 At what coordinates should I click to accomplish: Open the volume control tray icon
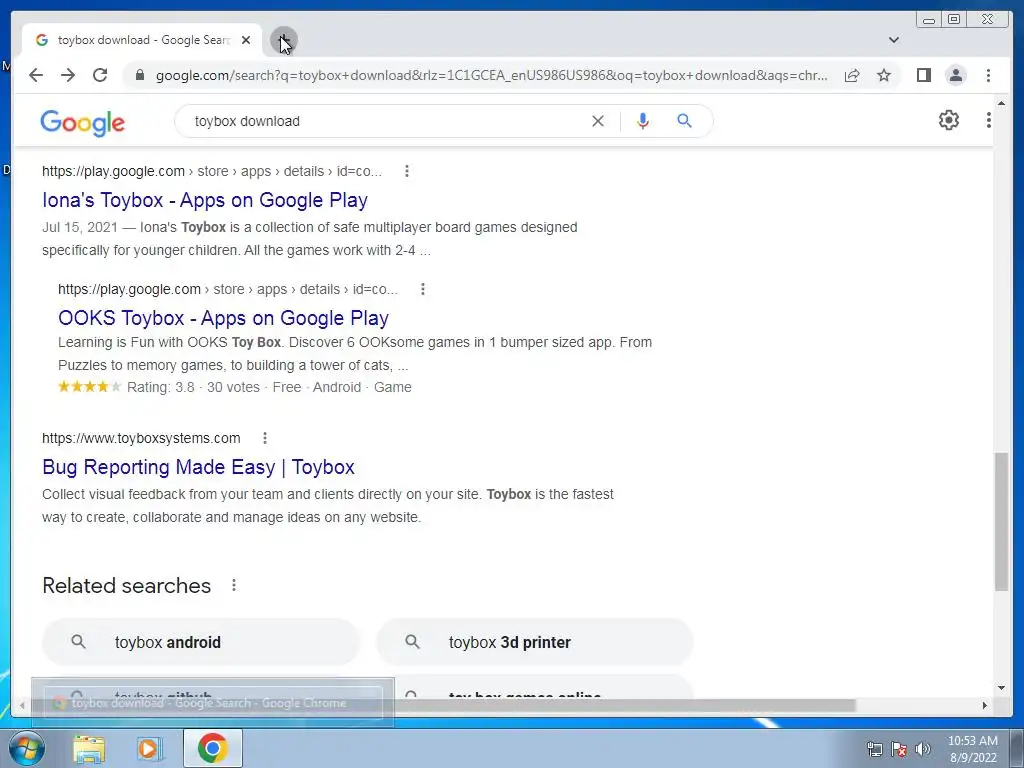pos(923,749)
